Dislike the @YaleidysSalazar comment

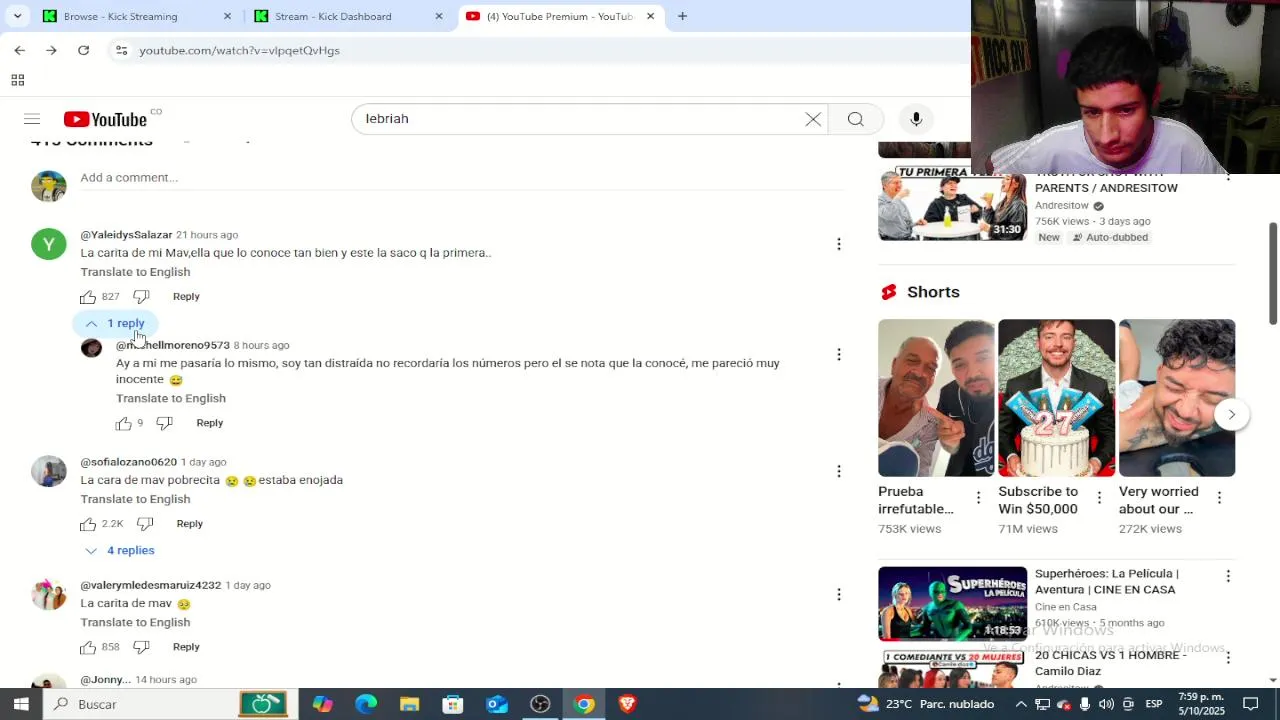coord(141,297)
